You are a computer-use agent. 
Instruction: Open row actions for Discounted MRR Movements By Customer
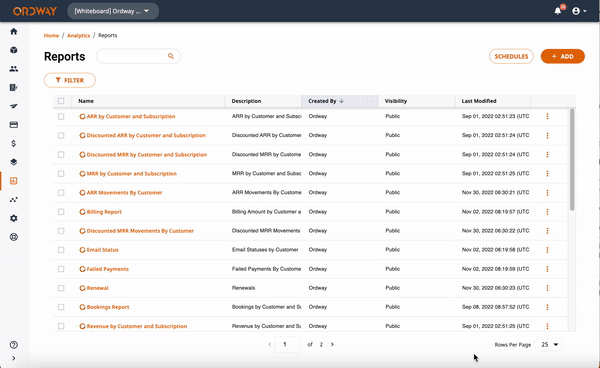point(547,231)
